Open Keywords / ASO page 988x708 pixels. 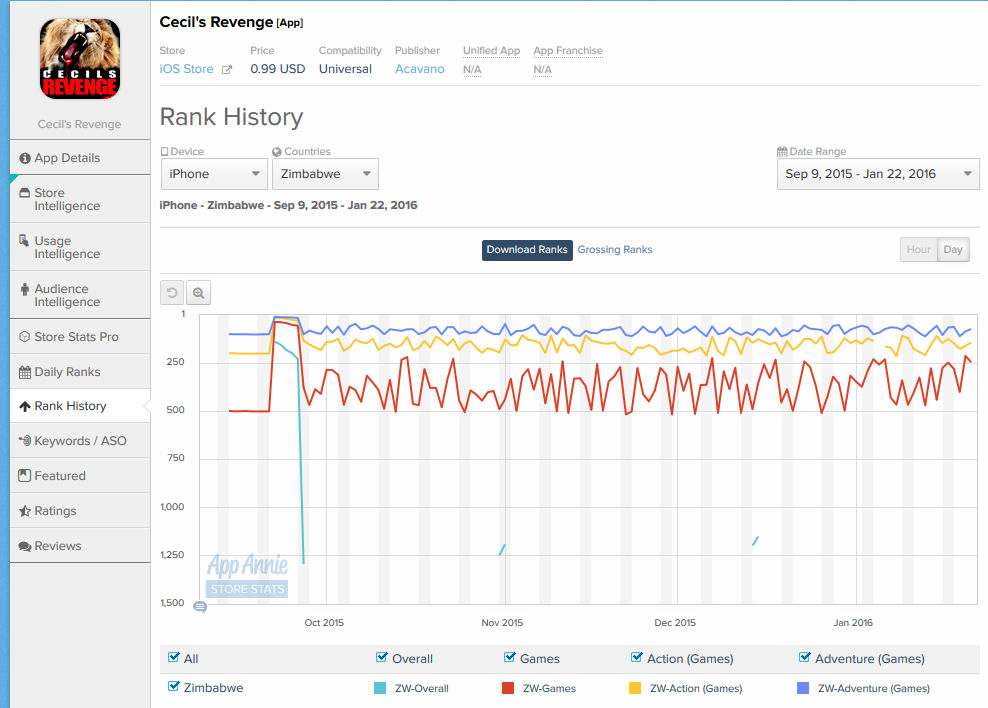coord(80,441)
